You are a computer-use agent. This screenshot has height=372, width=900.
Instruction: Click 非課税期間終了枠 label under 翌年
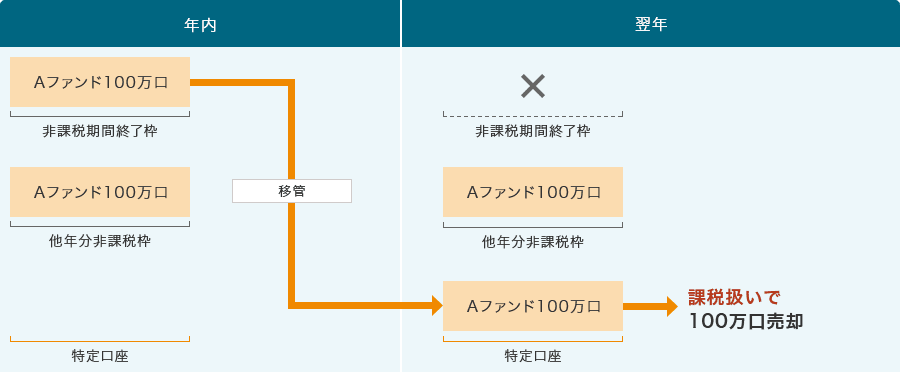[533, 131]
